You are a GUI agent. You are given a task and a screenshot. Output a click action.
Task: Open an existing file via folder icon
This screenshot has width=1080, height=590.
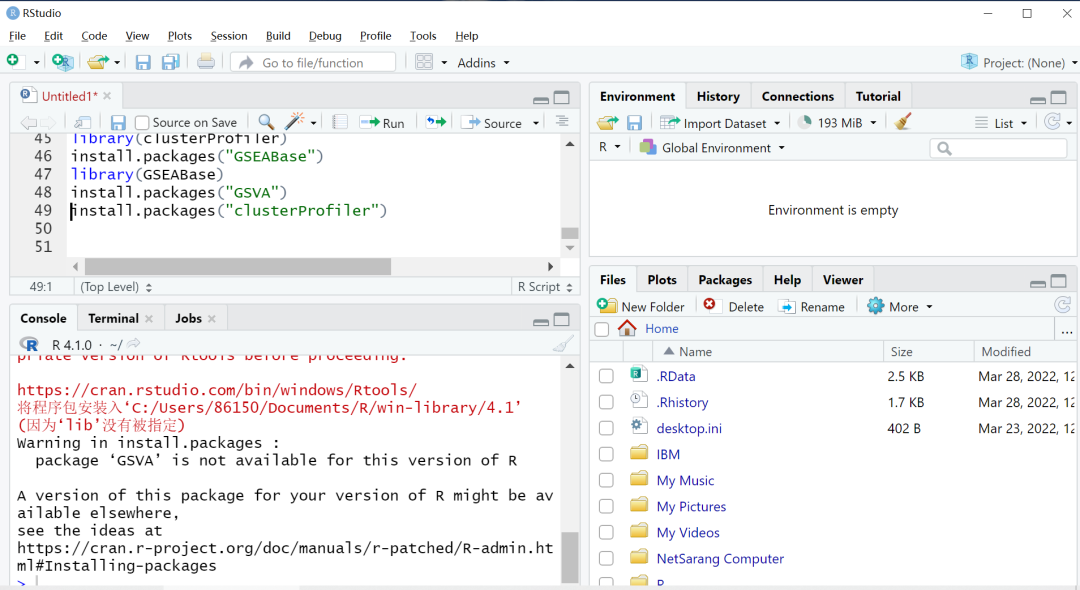pyautogui.click(x=98, y=62)
